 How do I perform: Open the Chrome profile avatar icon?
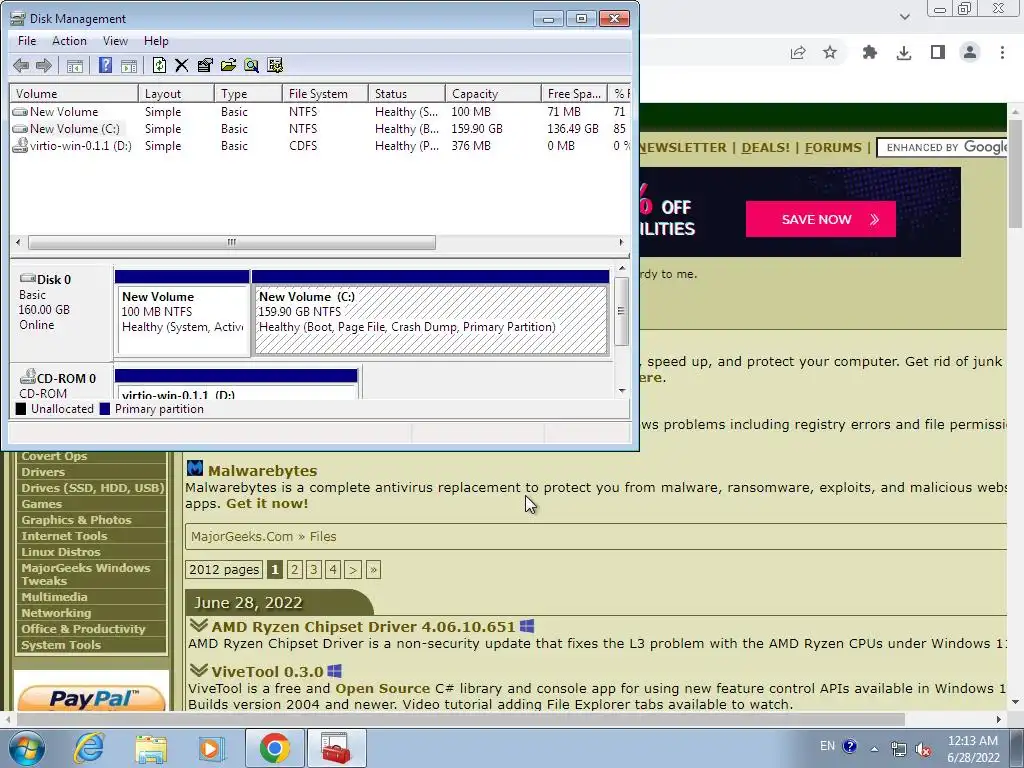[x=970, y=52]
